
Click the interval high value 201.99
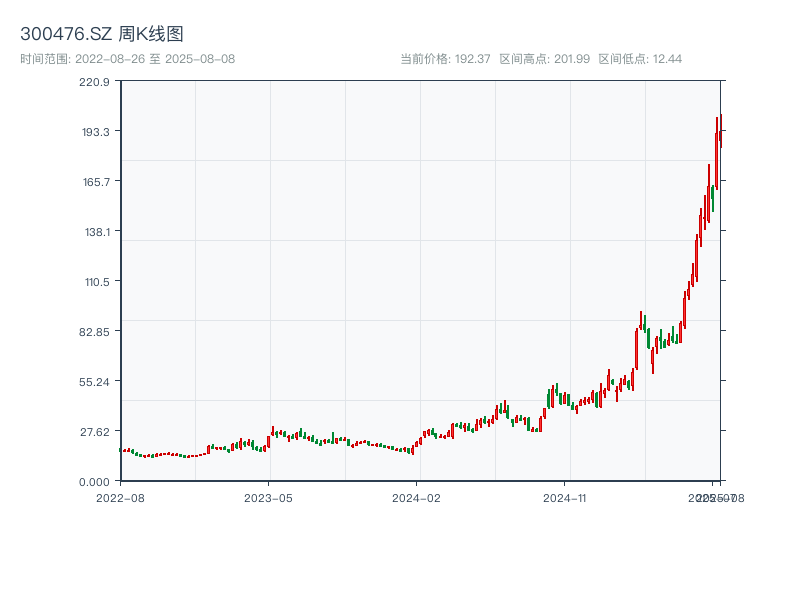pos(572,59)
